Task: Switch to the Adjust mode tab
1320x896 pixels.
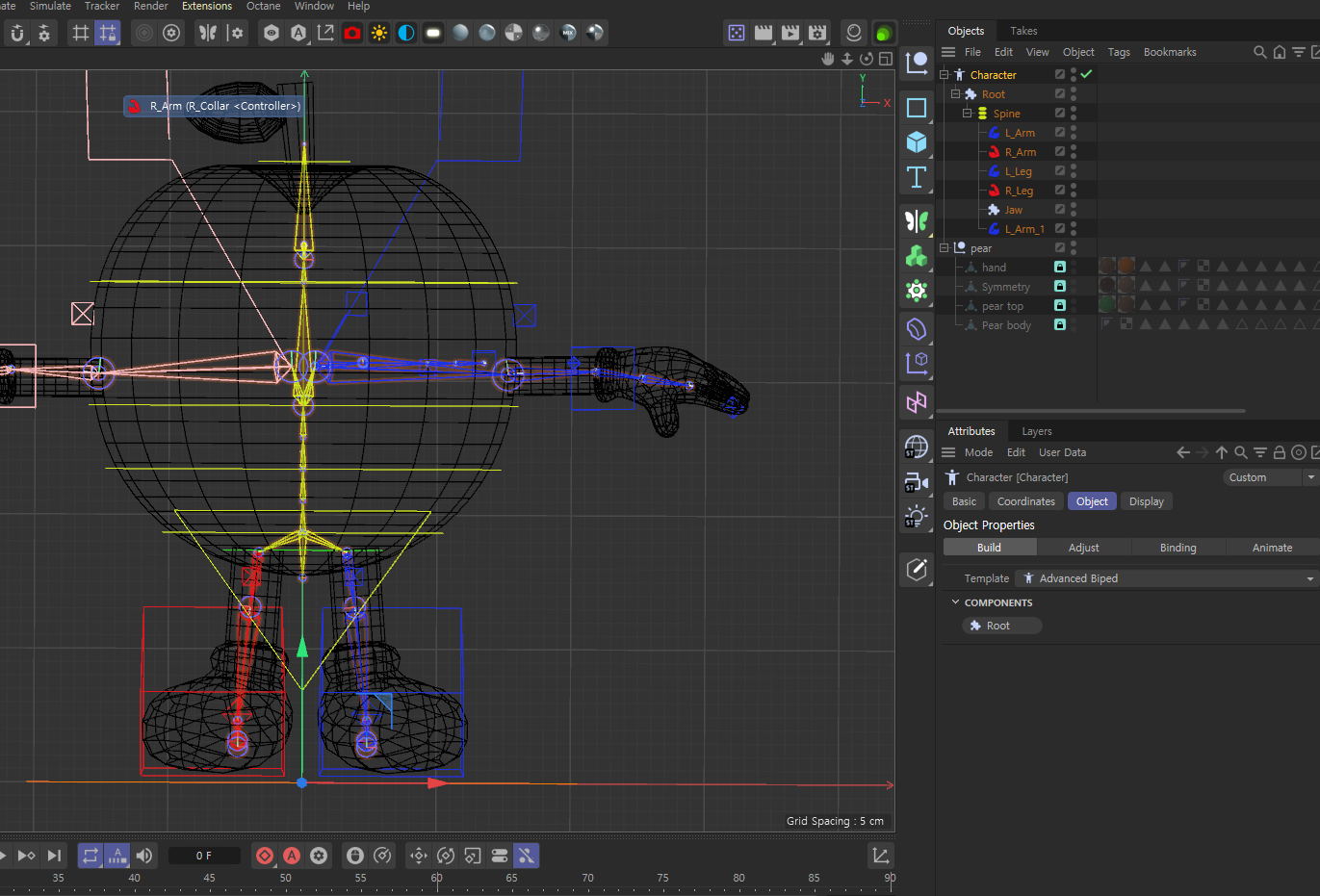Action: point(1083,548)
